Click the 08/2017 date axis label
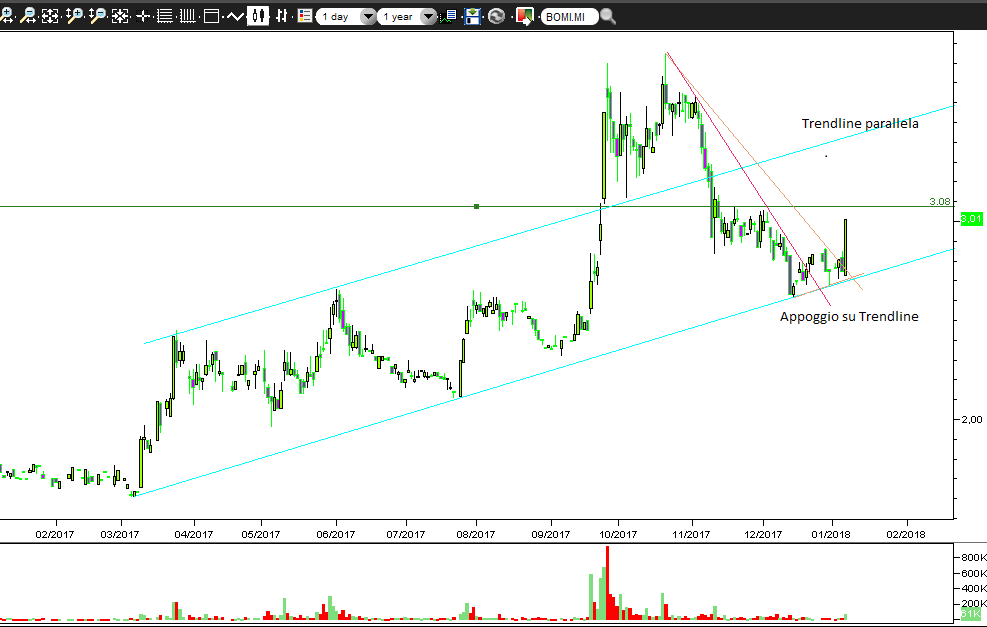 476,534
